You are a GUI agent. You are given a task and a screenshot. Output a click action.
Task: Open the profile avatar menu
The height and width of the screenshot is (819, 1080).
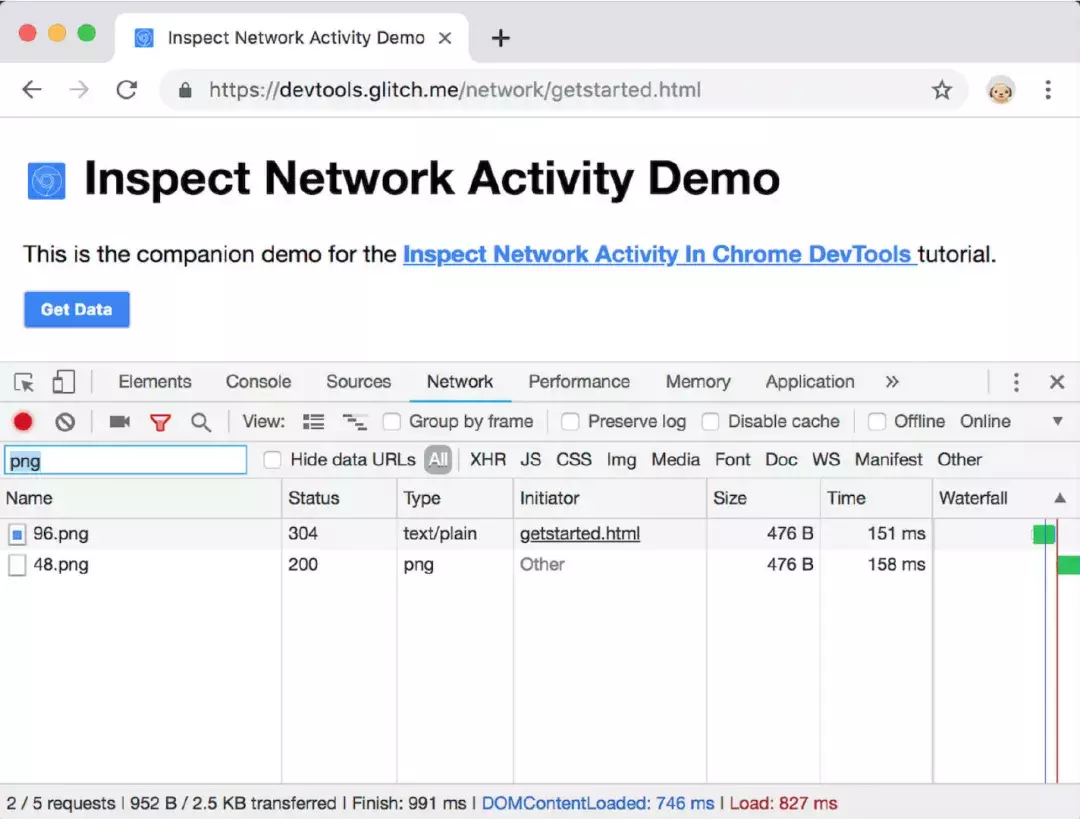(1000, 90)
